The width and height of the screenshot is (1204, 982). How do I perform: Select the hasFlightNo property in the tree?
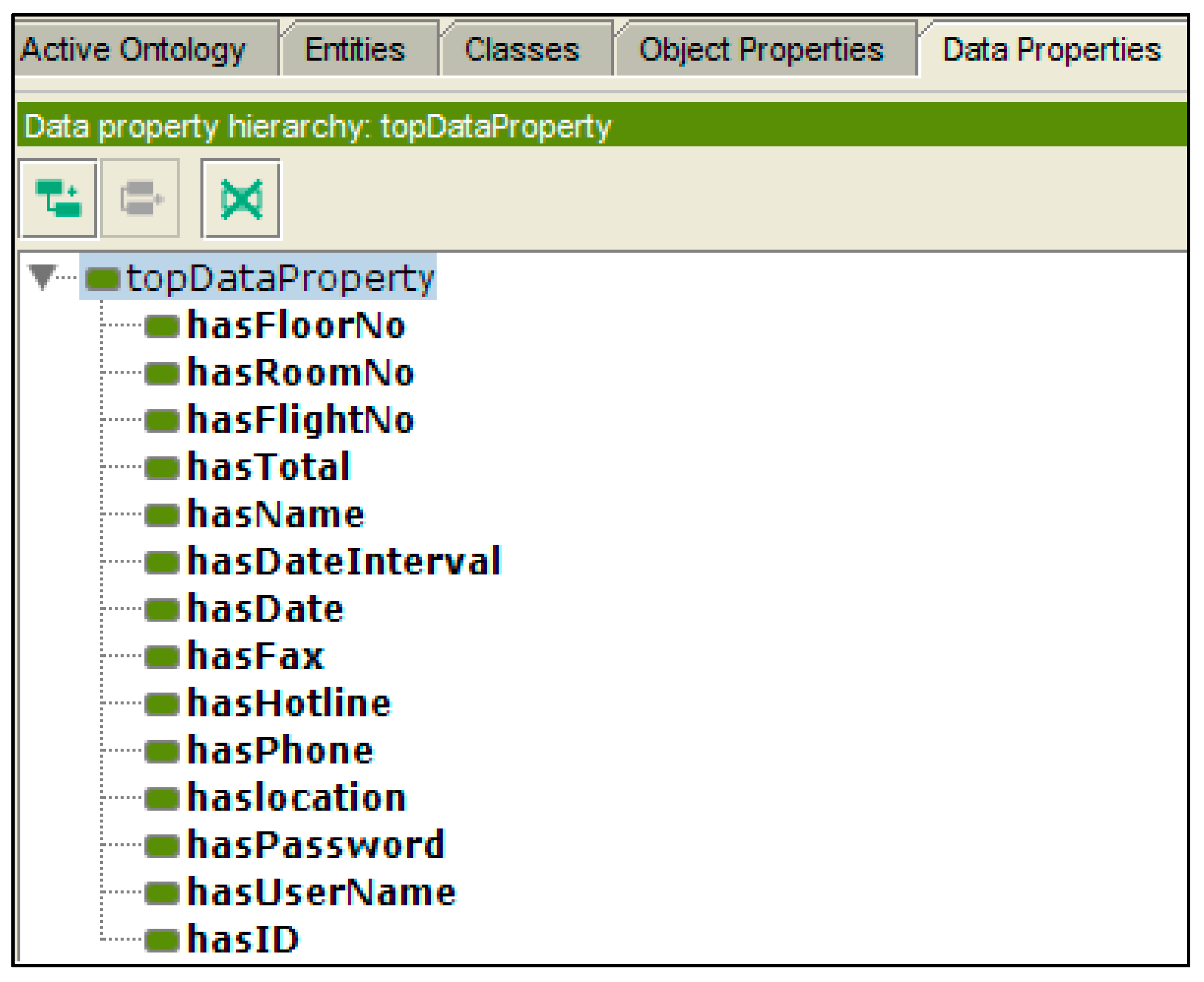tap(301, 421)
